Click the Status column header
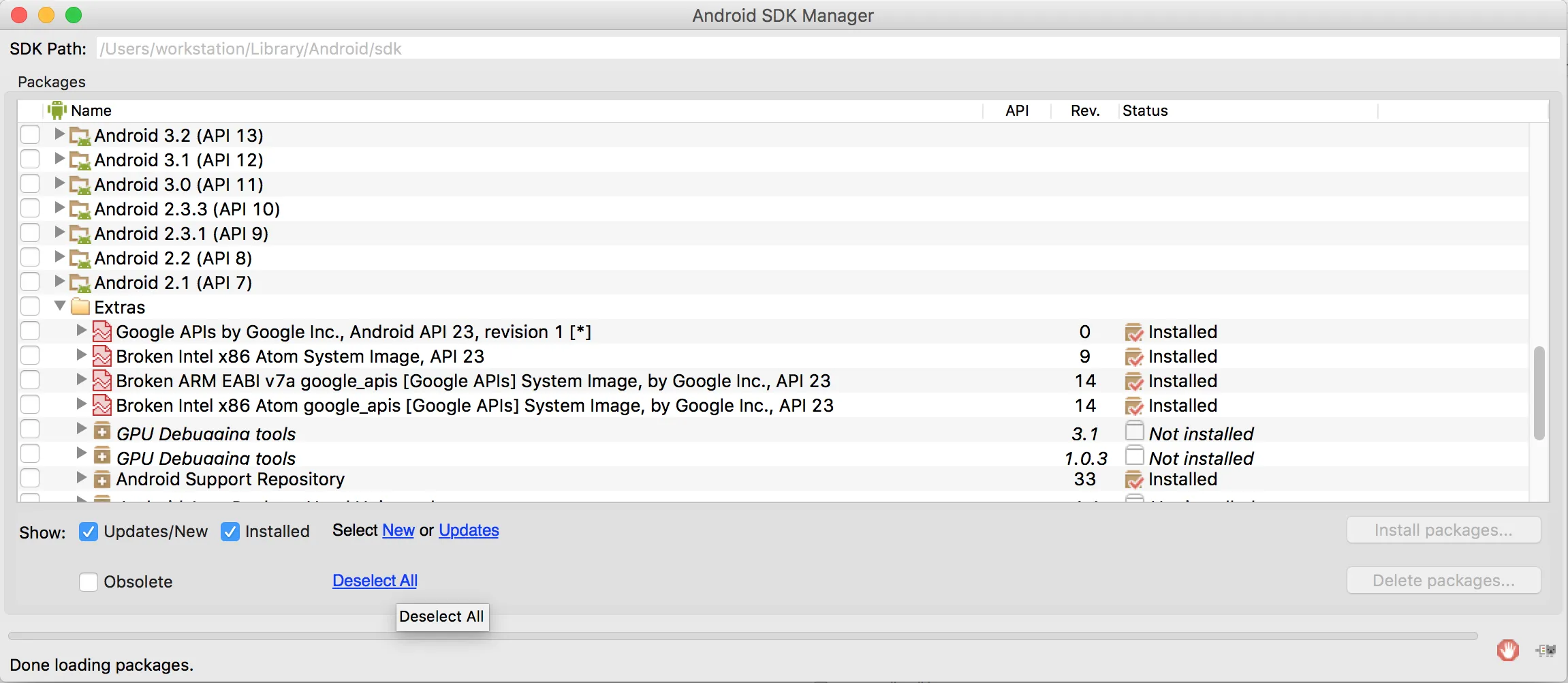 point(1145,110)
